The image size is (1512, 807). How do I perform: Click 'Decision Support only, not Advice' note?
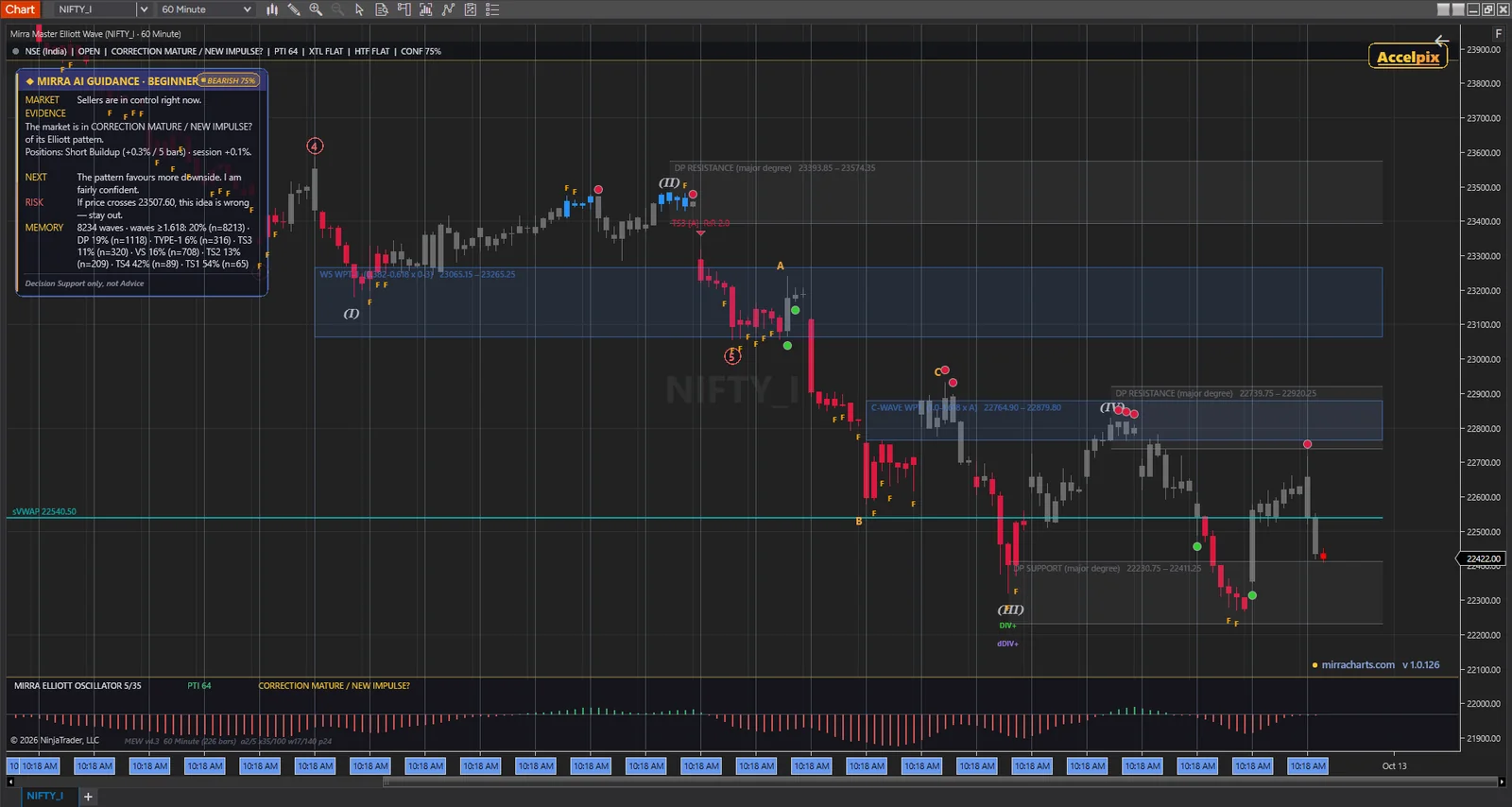pos(84,283)
